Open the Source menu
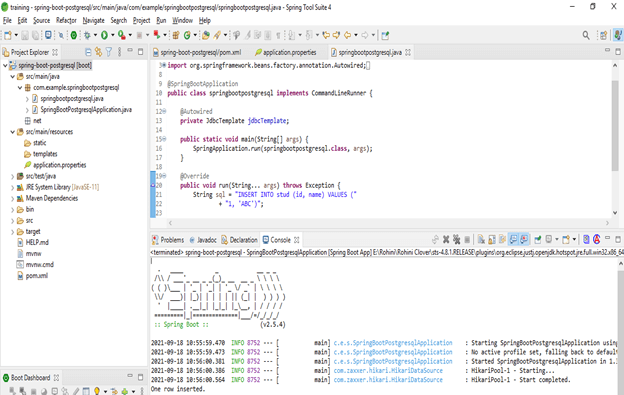 click(x=41, y=20)
